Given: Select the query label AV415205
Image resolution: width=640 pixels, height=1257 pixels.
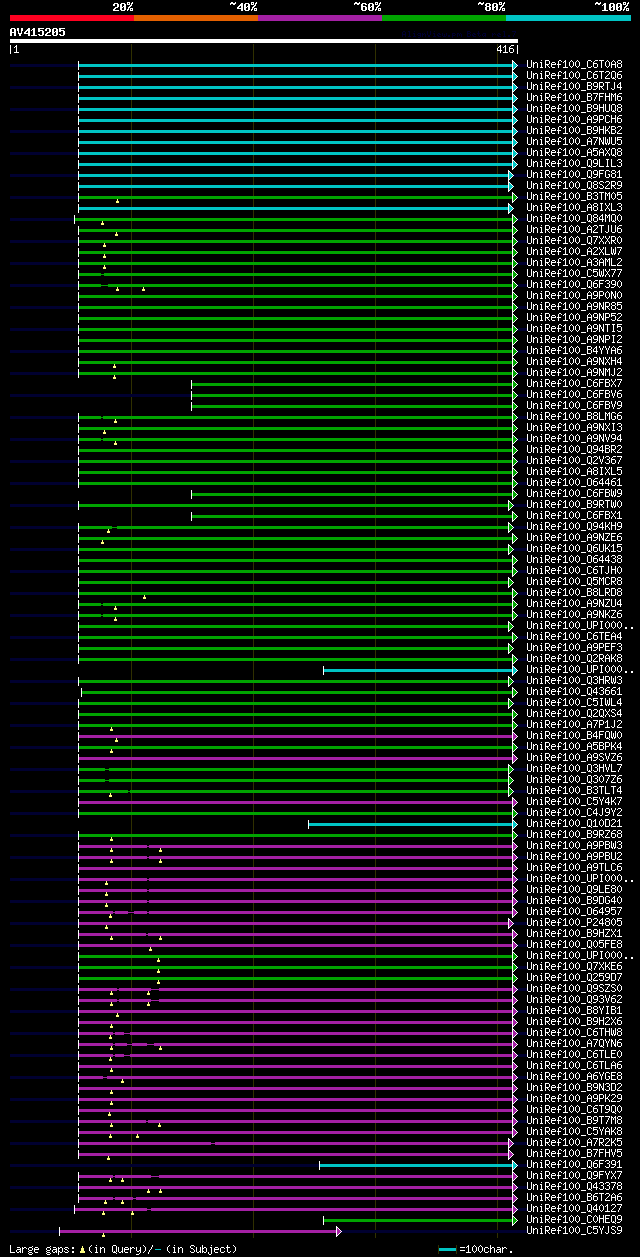Looking at the screenshot, I should [x=37, y=32].
